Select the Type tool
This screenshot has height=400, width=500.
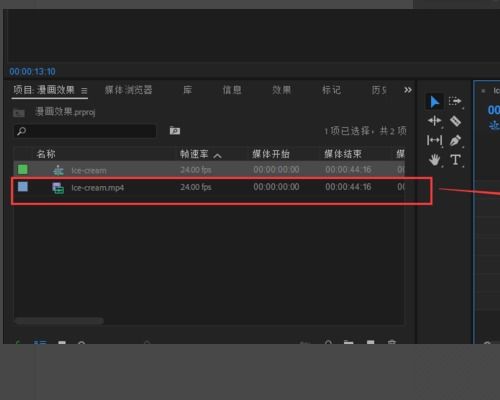(x=455, y=160)
